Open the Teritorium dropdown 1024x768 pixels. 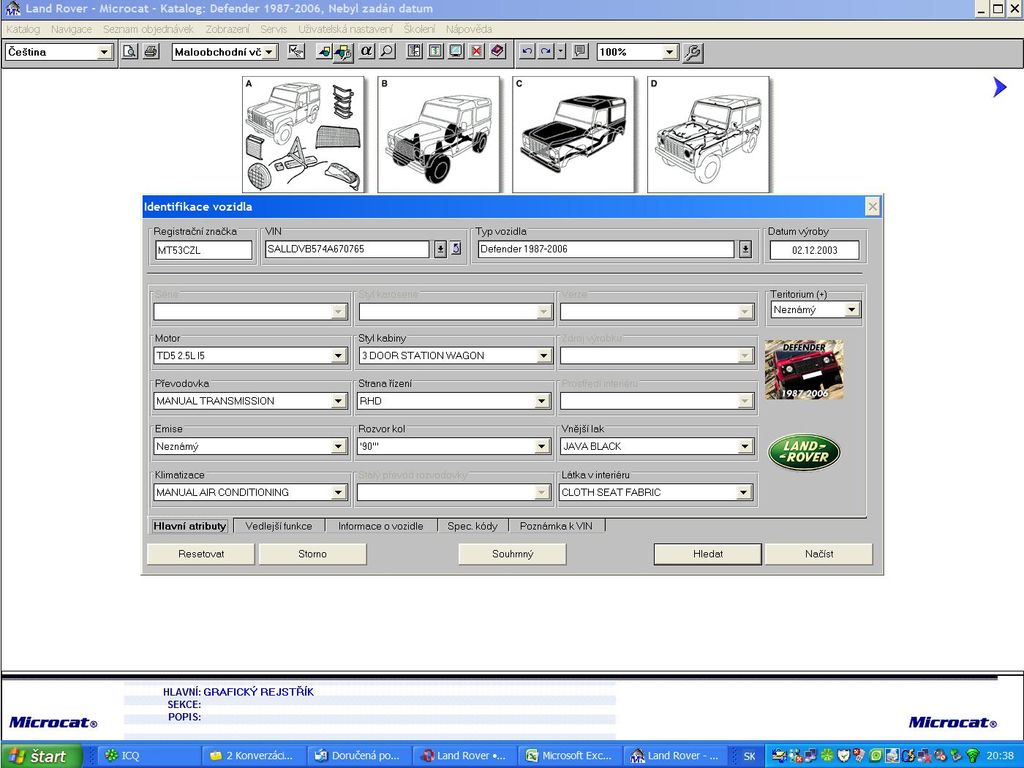pyautogui.click(x=851, y=310)
